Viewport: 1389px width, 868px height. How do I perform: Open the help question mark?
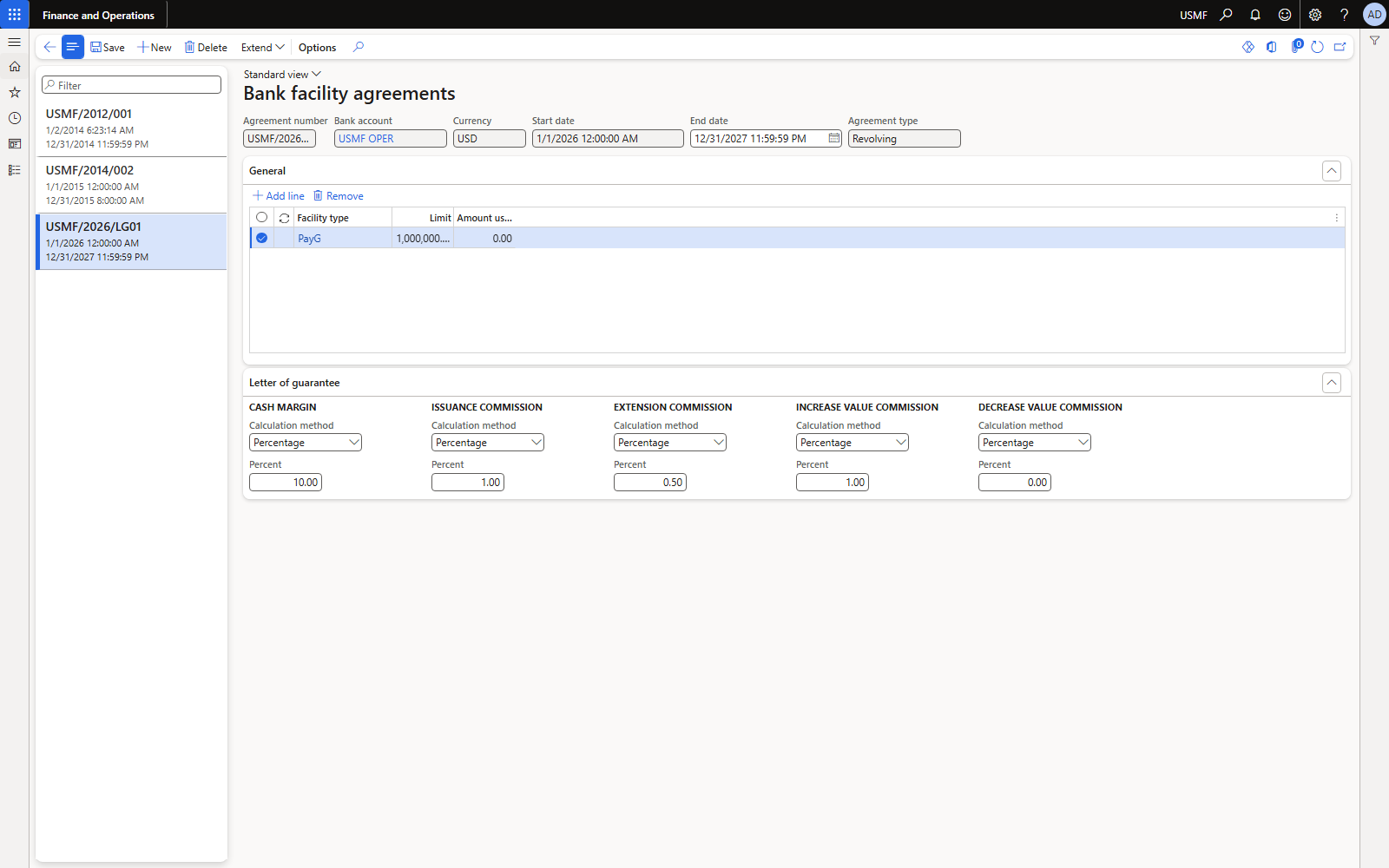tap(1344, 15)
